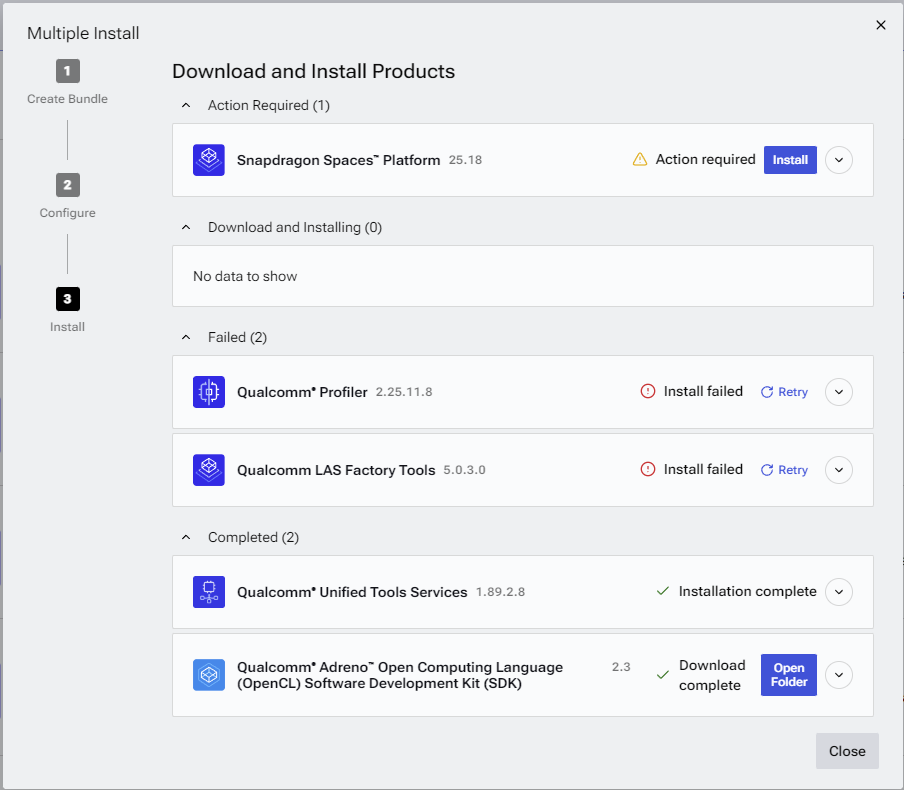Click Install failed status for LAS Factory Tools

pyautogui.click(x=703, y=469)
